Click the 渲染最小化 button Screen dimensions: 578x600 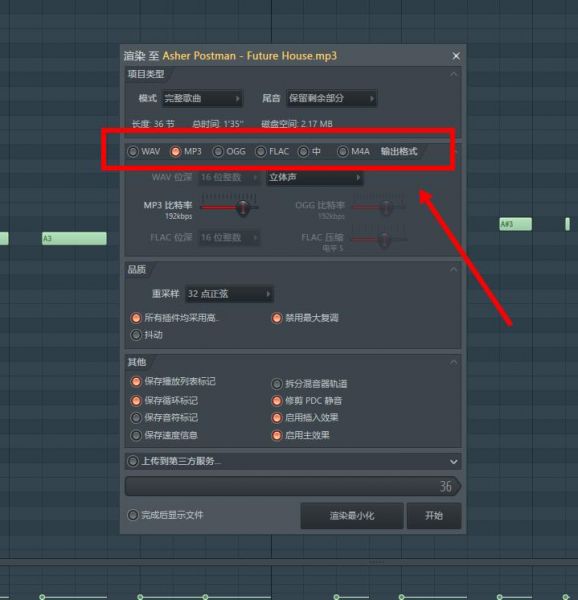pyautogui.click(x=352, y=516)
